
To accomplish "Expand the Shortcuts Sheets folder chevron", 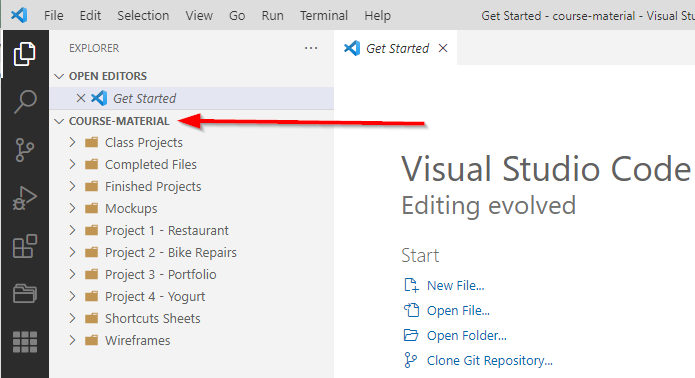I will 72,318.
